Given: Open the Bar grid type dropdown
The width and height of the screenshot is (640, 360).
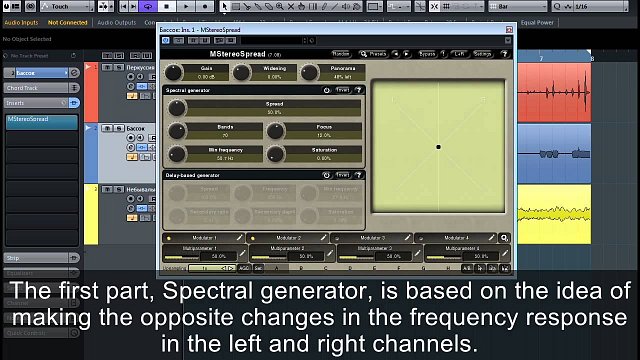Looking at the screenshot, I should click(x=518, y=6).
